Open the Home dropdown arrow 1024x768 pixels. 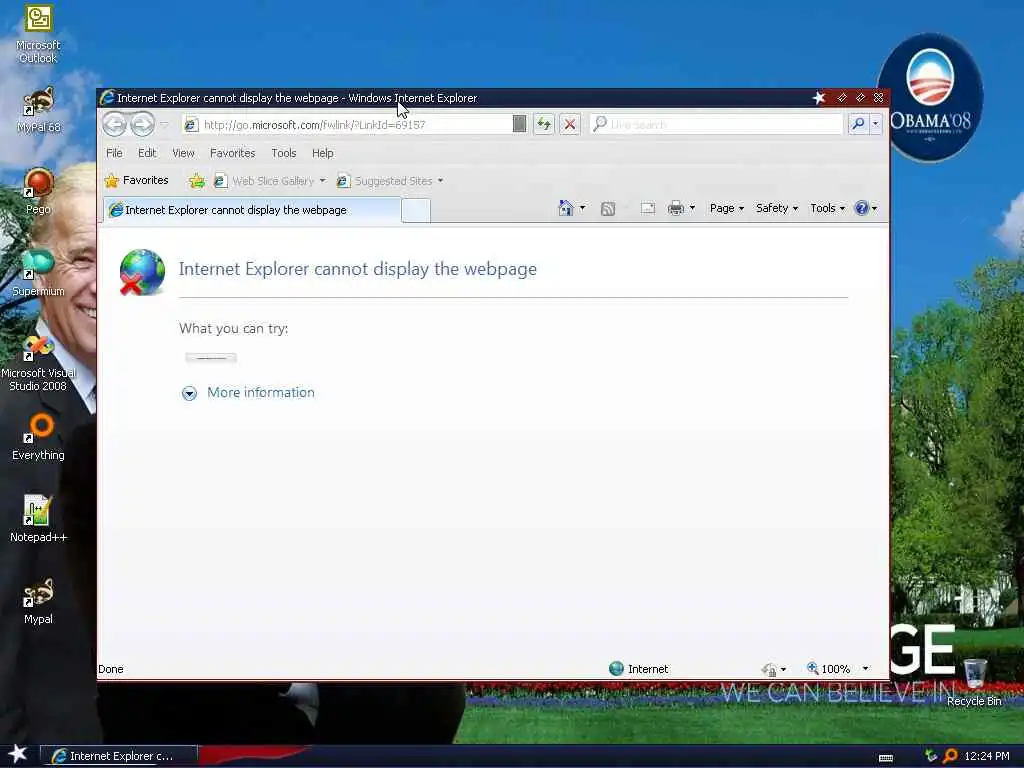583,208
